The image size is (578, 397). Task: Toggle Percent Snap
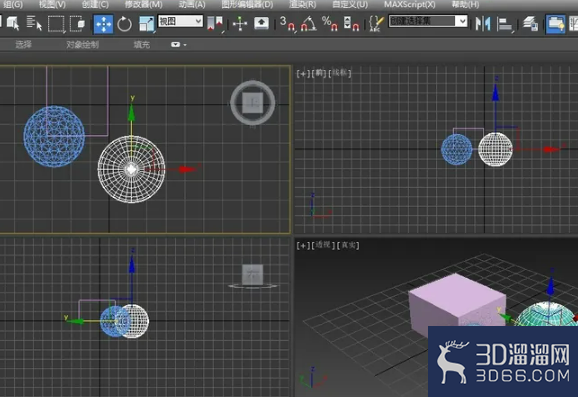(330, 24)
